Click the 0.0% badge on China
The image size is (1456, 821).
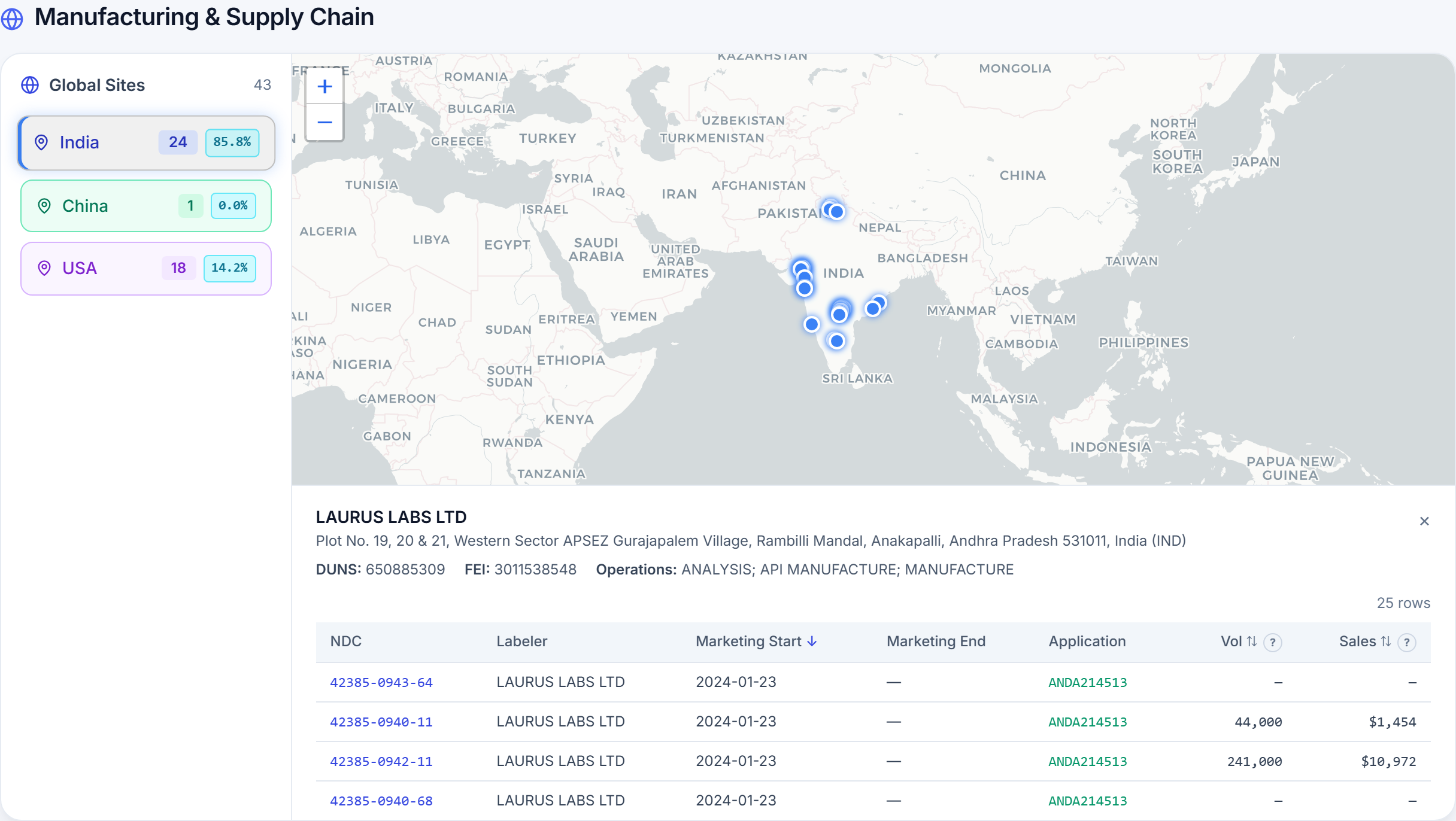(233, 206)
